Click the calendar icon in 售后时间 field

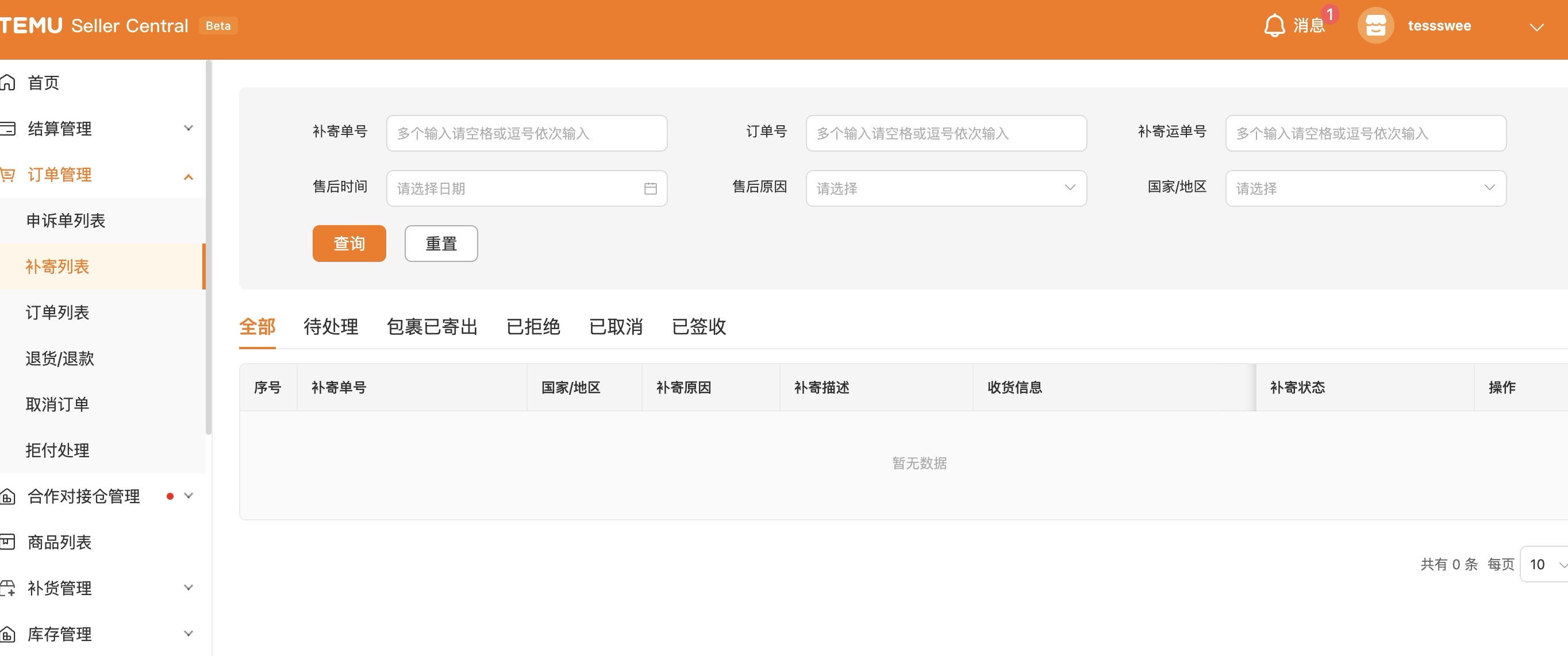tap(650, 188)
